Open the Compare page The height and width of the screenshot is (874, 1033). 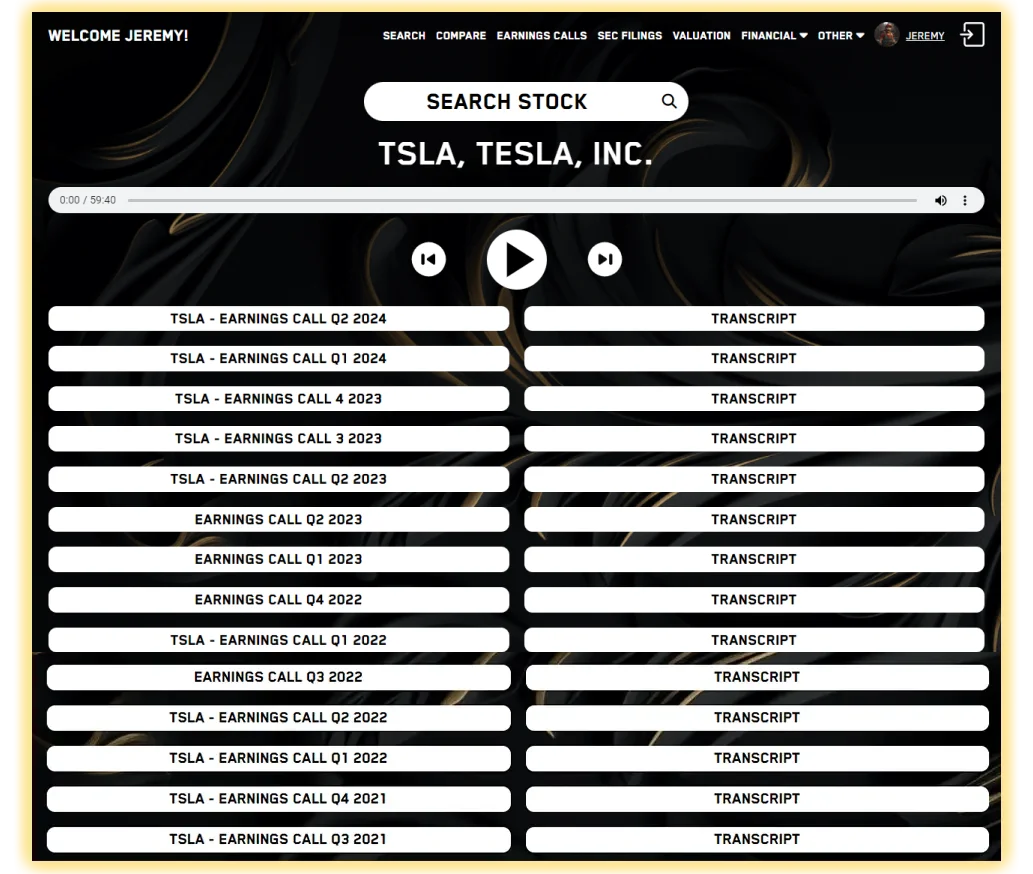(x=461, y=36)
